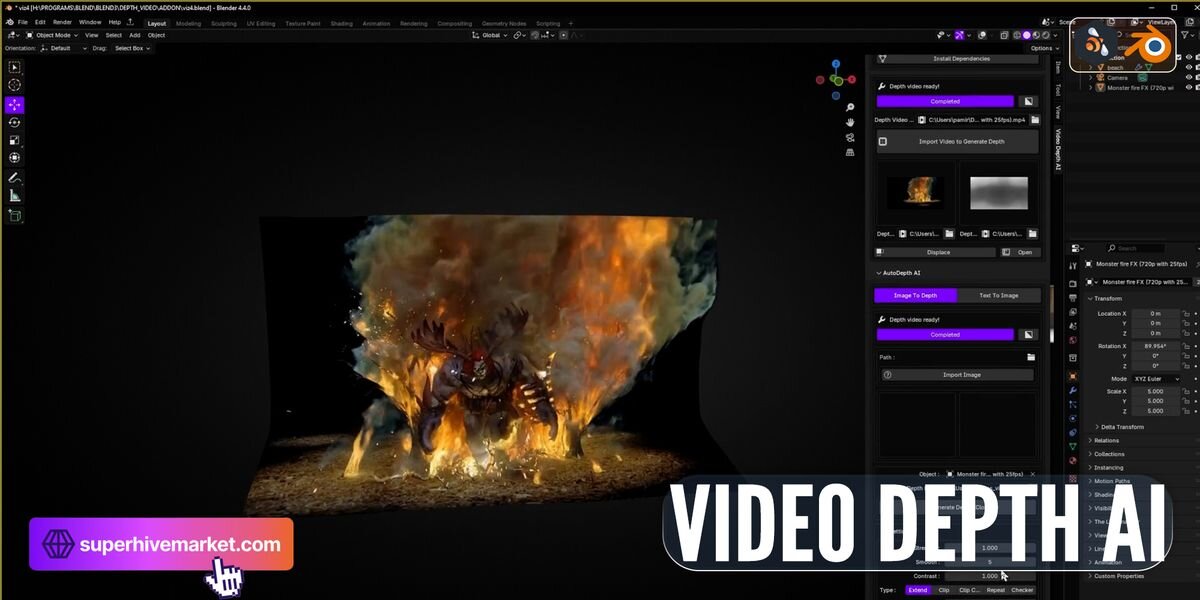This screenshot has width=1200, height=600.
Task: Click the Open button beside Displace
Action: (x=1021, y=252)
